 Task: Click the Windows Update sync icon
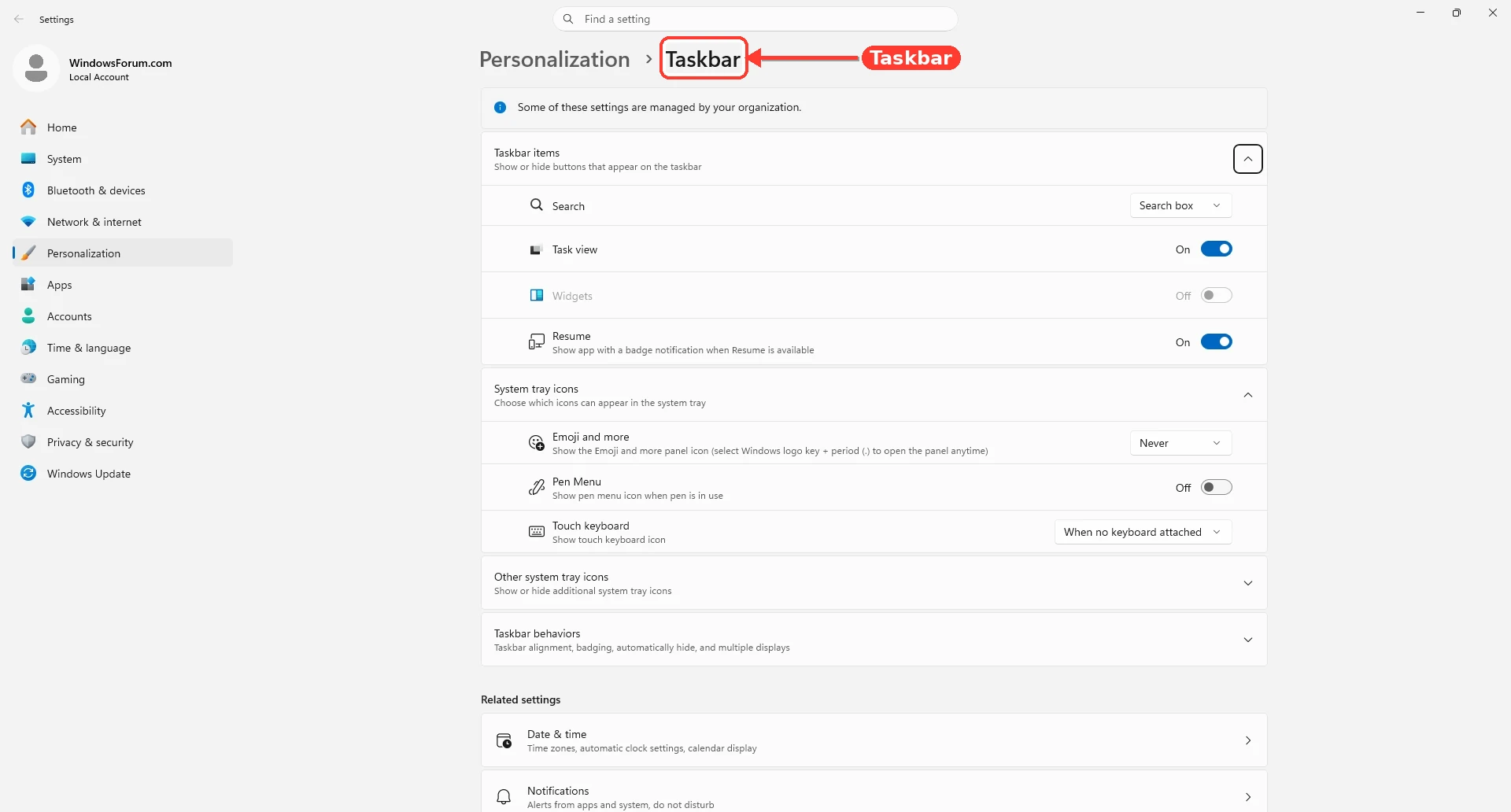(x=28, y=473)
